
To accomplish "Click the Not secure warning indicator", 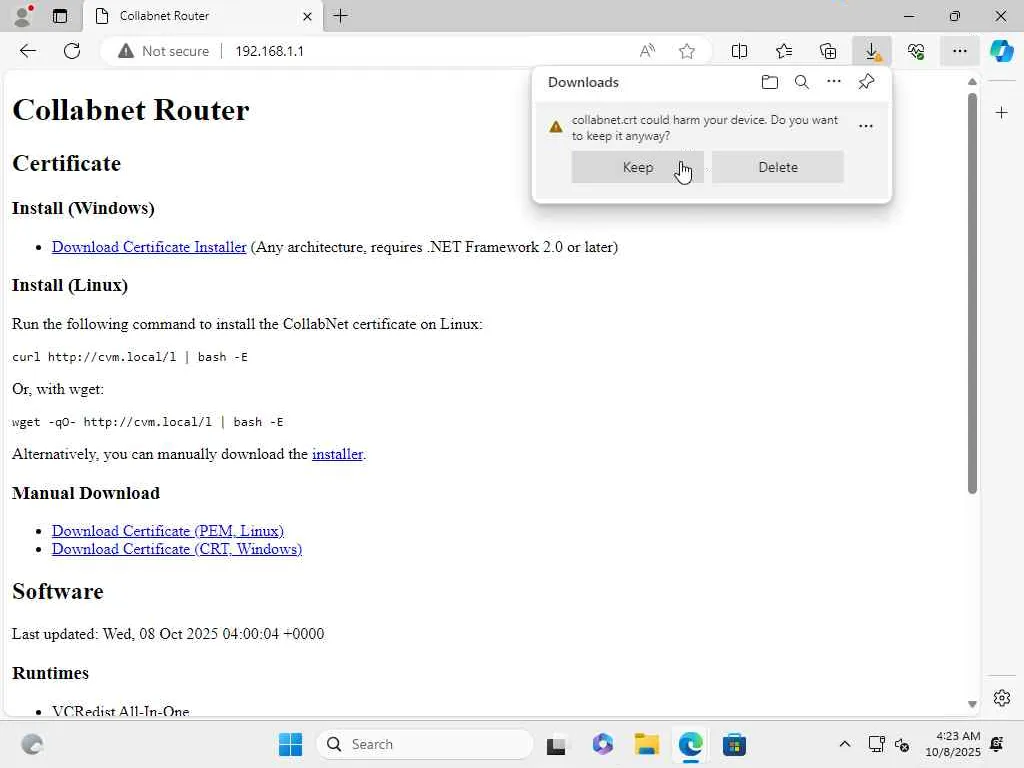I will coord(163,51).
